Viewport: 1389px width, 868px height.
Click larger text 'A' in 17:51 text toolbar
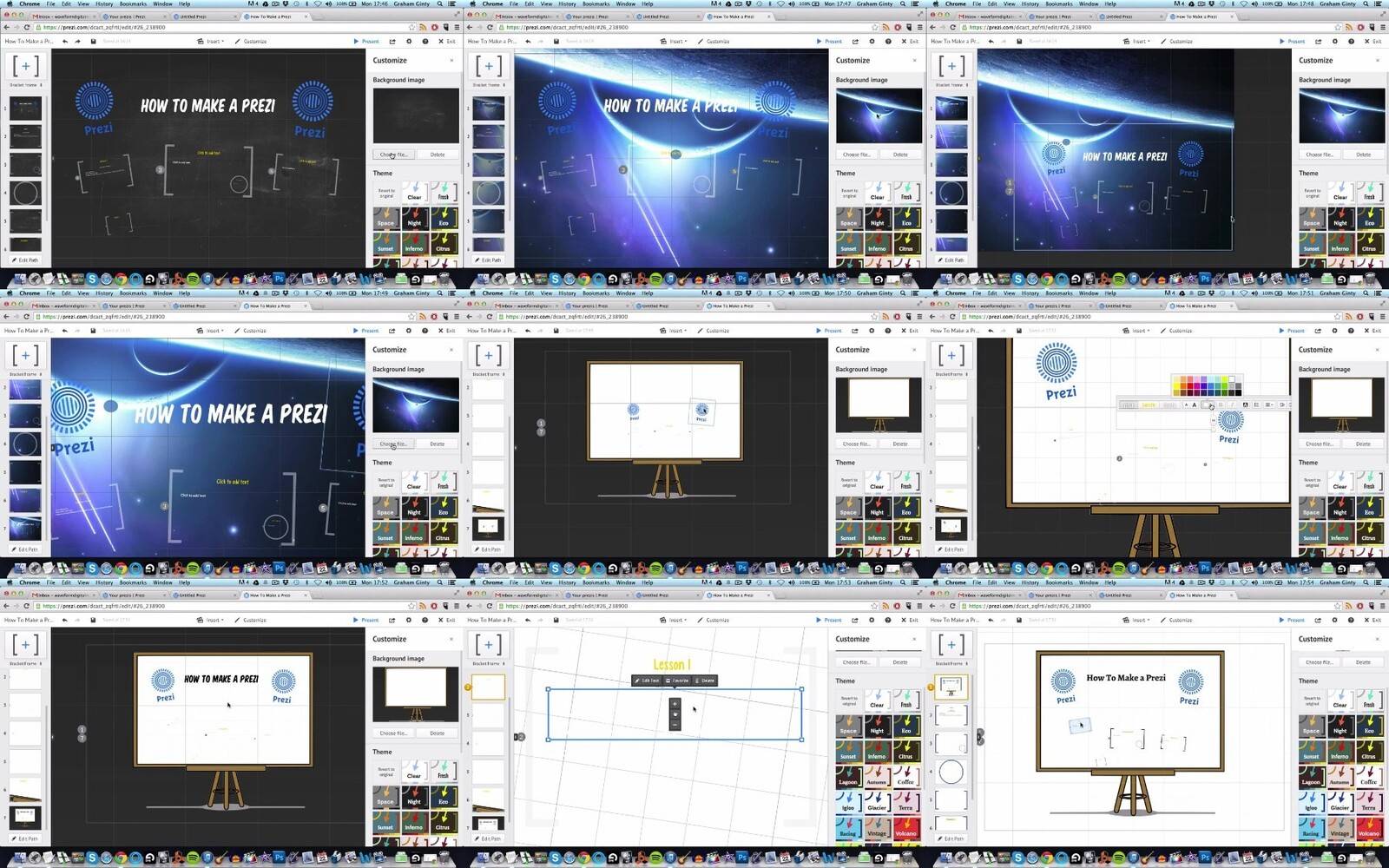click(x=1195, y=405)
